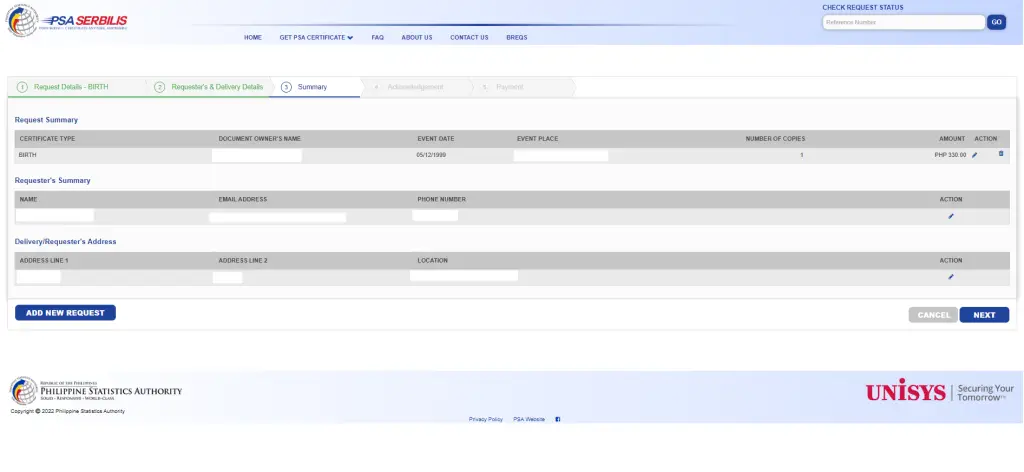
Task: Go to ABOUT US page
Action: pyautogui.click(x=417, y=38)
